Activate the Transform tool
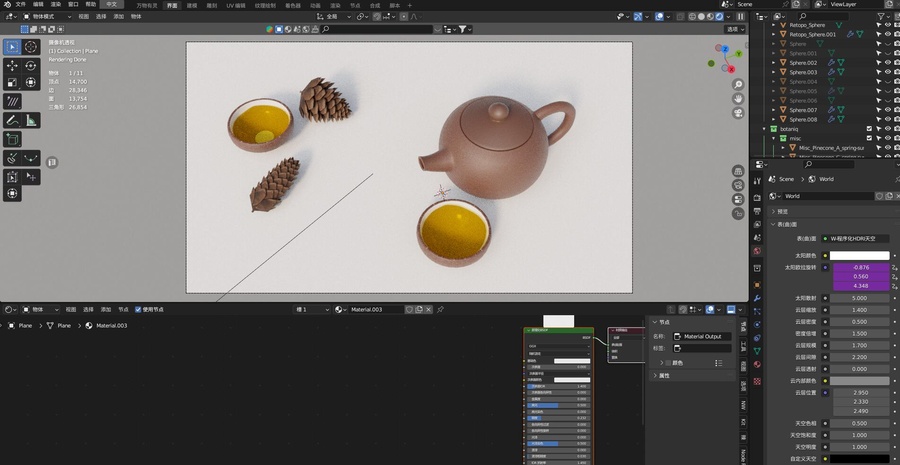 (31, 83)
